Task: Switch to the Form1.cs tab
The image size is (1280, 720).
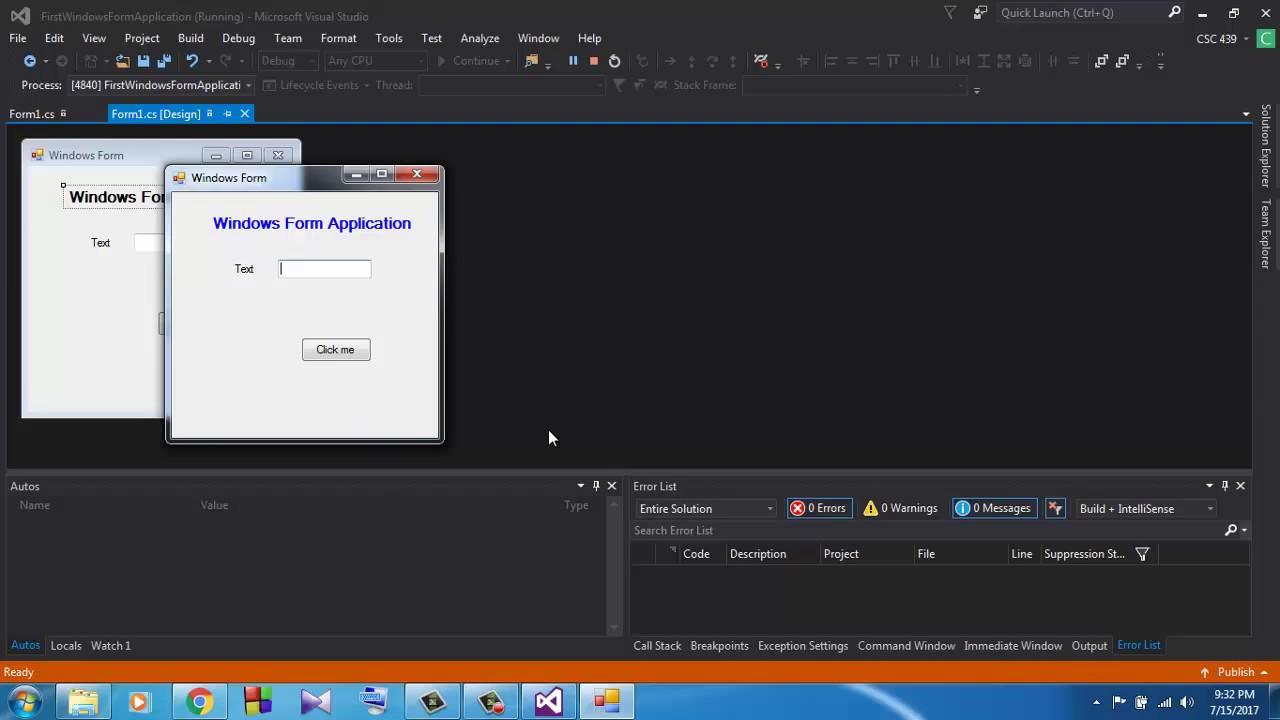Action: point(32,114)
